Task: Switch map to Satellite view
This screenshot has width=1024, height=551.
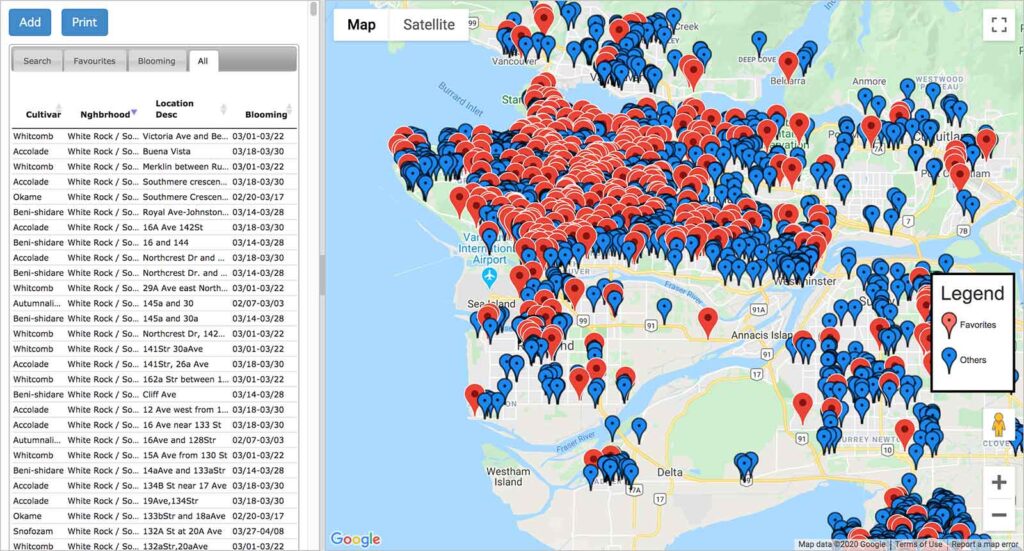Action: pos(428,25)
